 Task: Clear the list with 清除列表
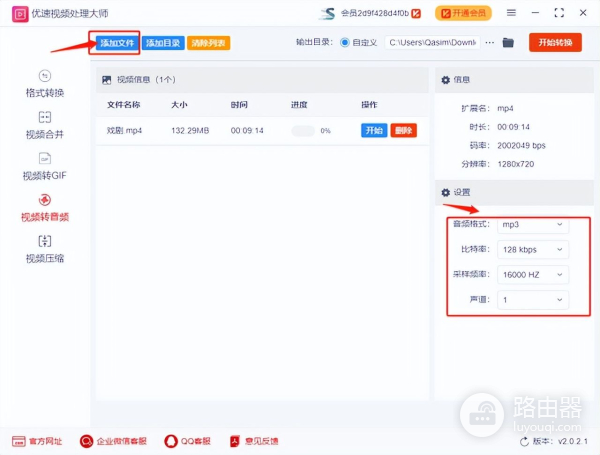(209, 43)
